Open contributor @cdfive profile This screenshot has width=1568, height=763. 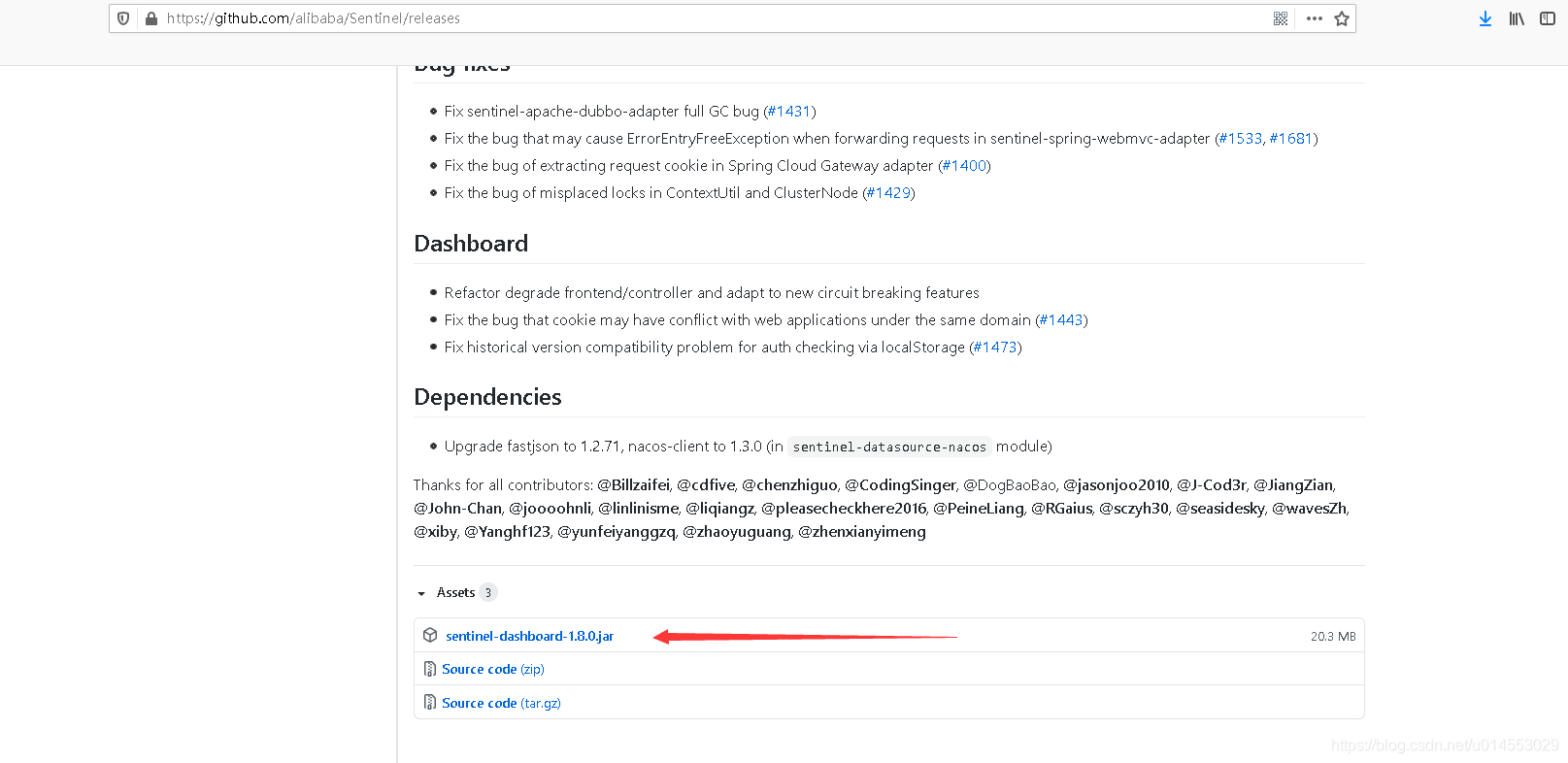pyautogui.click(x=706, y=485)
